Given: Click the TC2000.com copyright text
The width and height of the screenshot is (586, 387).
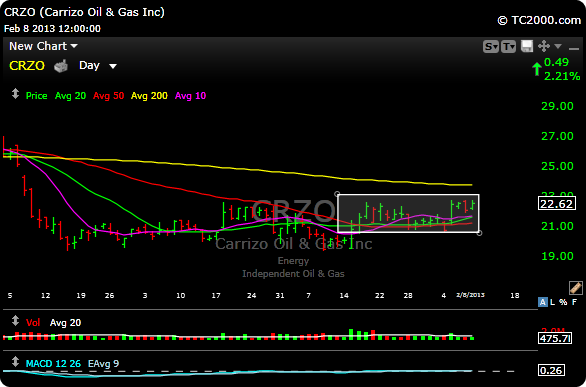Looking at the screenshot, I should click(539, 21).
